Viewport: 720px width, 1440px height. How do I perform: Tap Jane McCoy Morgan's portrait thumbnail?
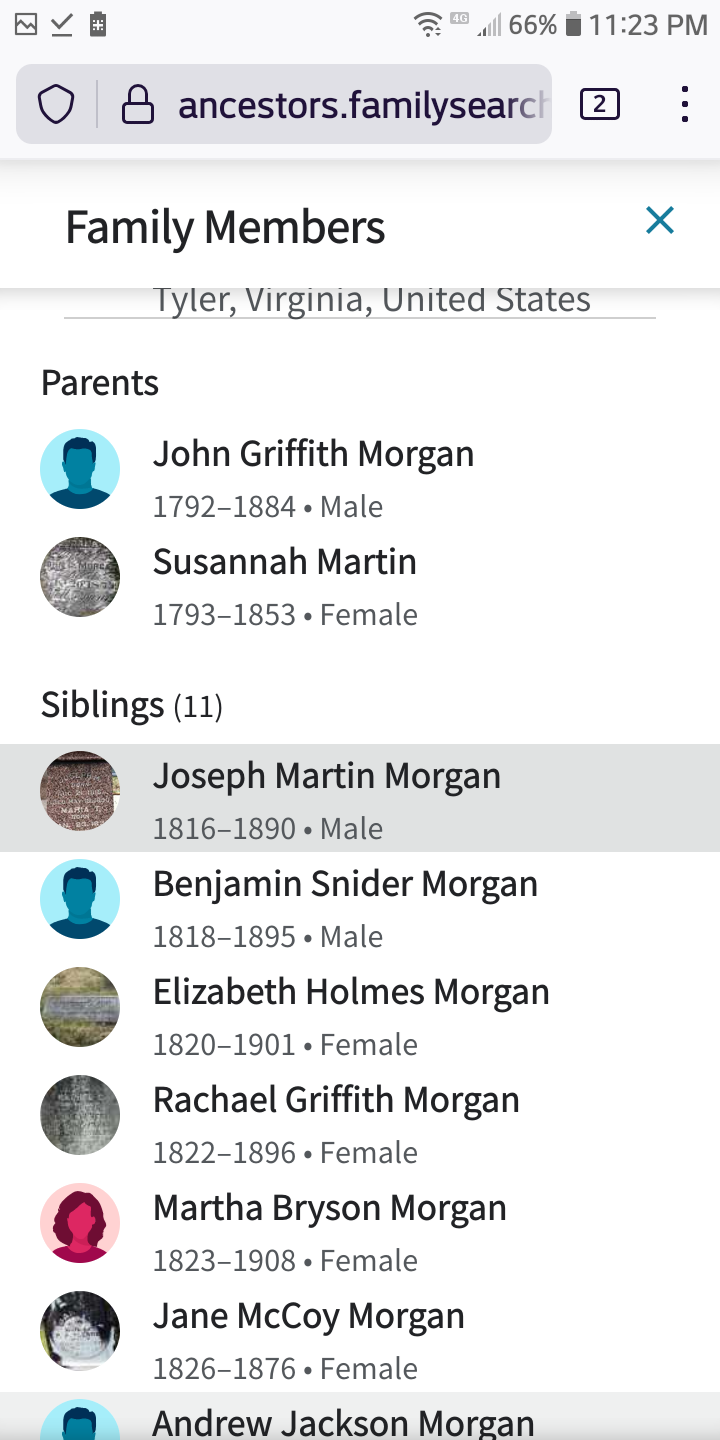[x=80, y=1331]
